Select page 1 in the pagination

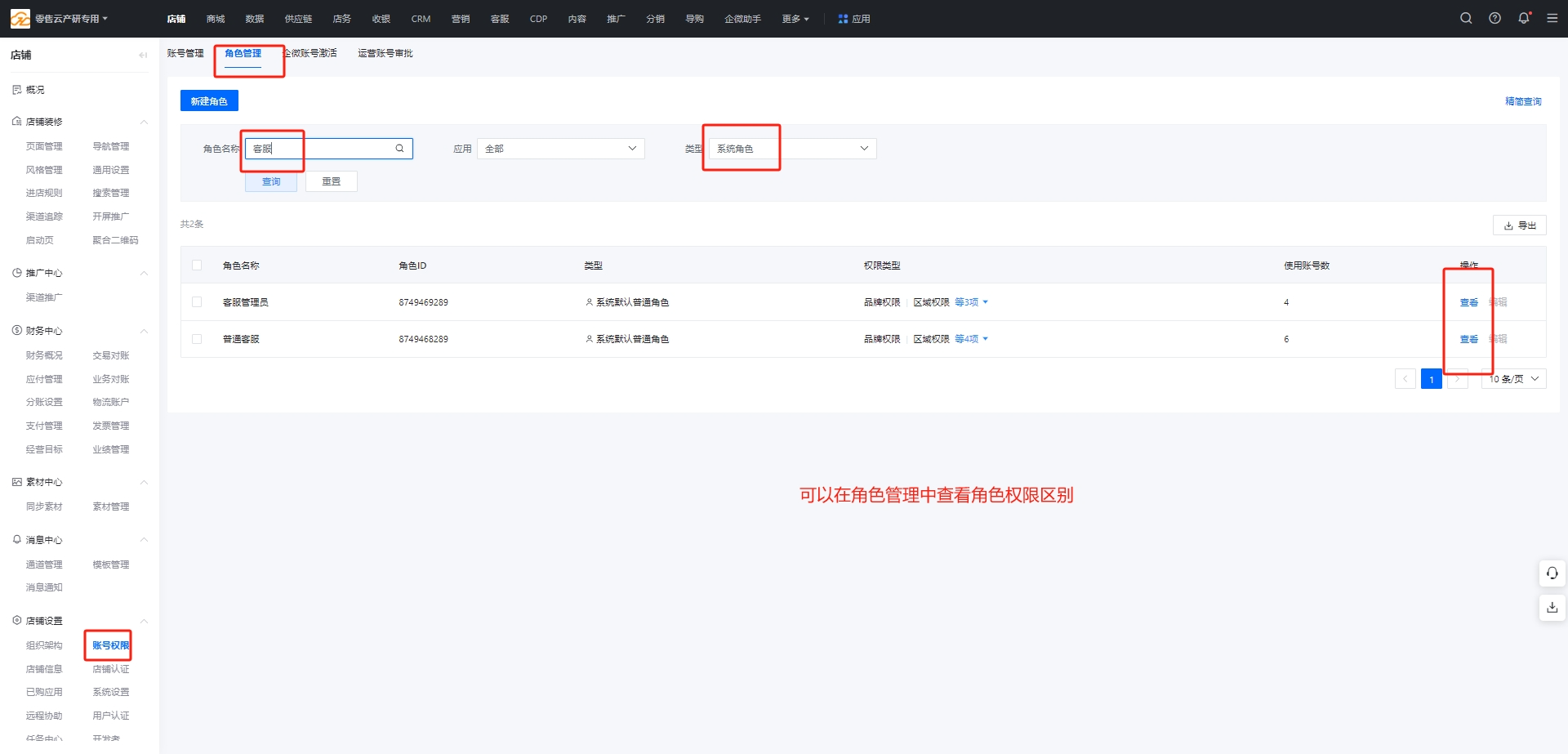(x=1432, y=379)
